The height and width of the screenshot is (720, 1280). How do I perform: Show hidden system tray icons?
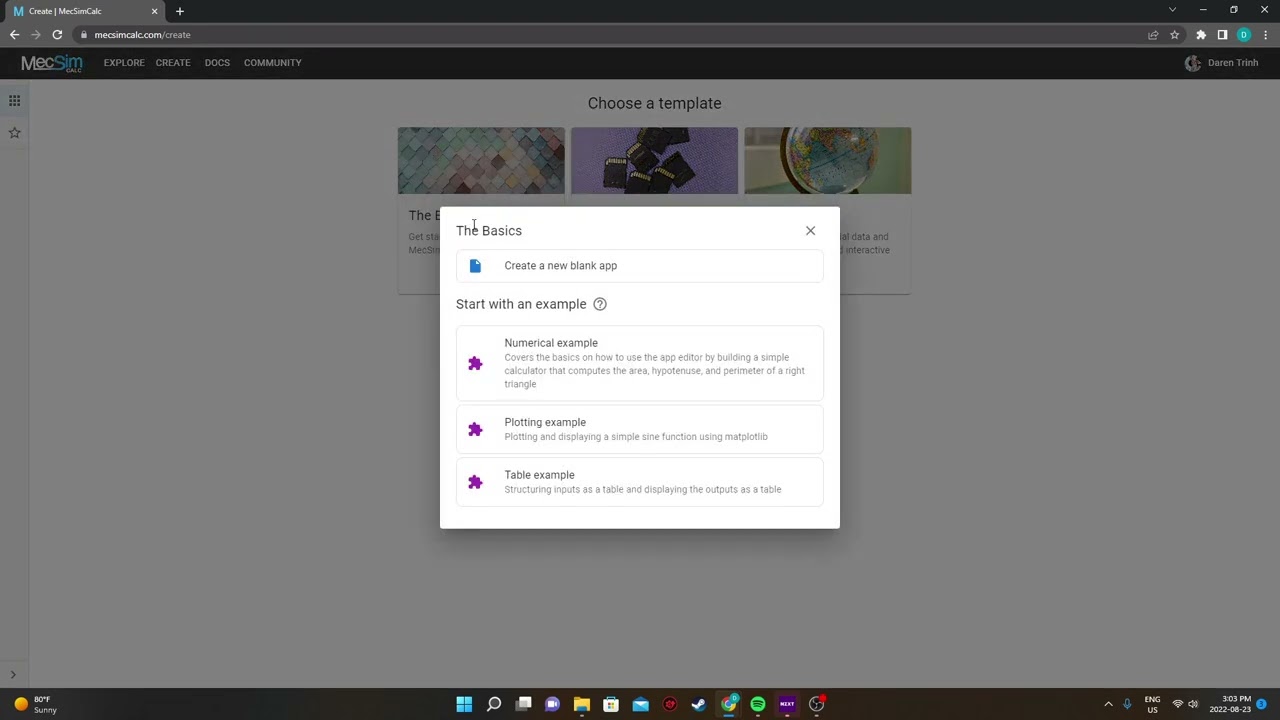pyautogui.click(x=1108, y=704)
